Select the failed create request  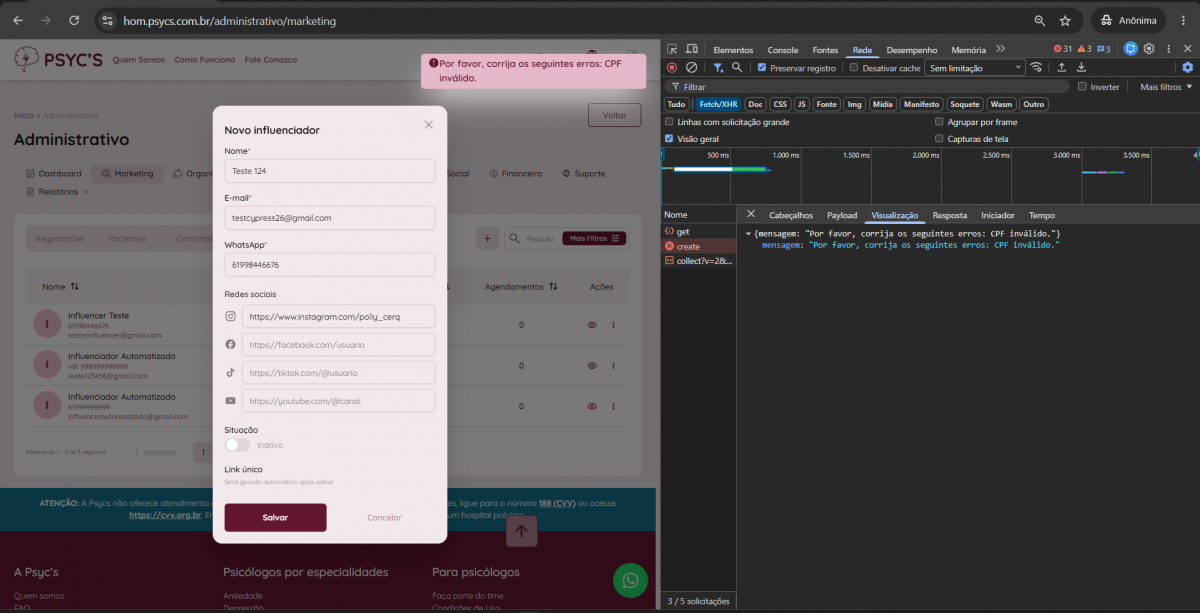699,246
